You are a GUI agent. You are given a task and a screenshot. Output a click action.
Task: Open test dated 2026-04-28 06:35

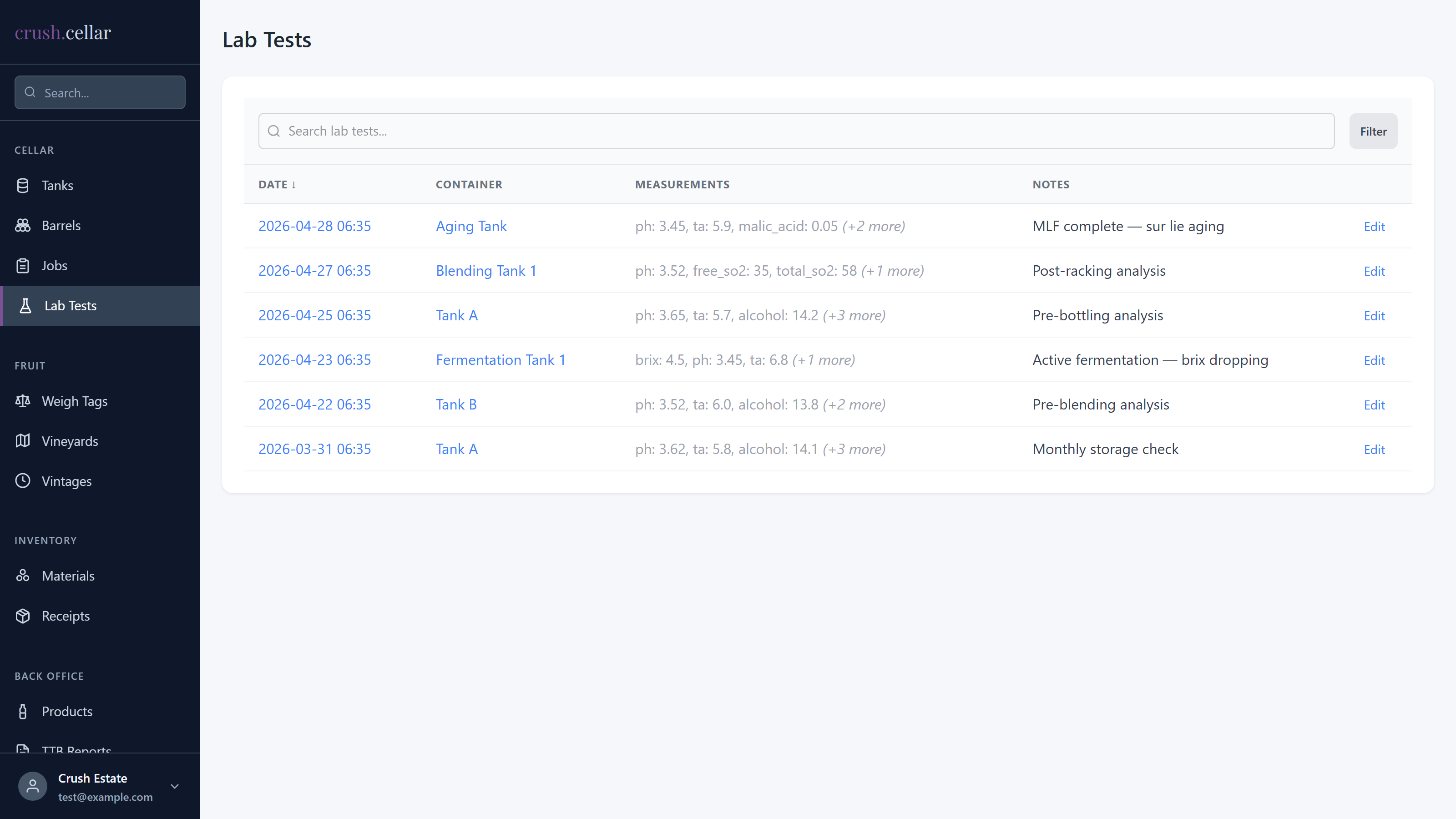tap(315, 226)
